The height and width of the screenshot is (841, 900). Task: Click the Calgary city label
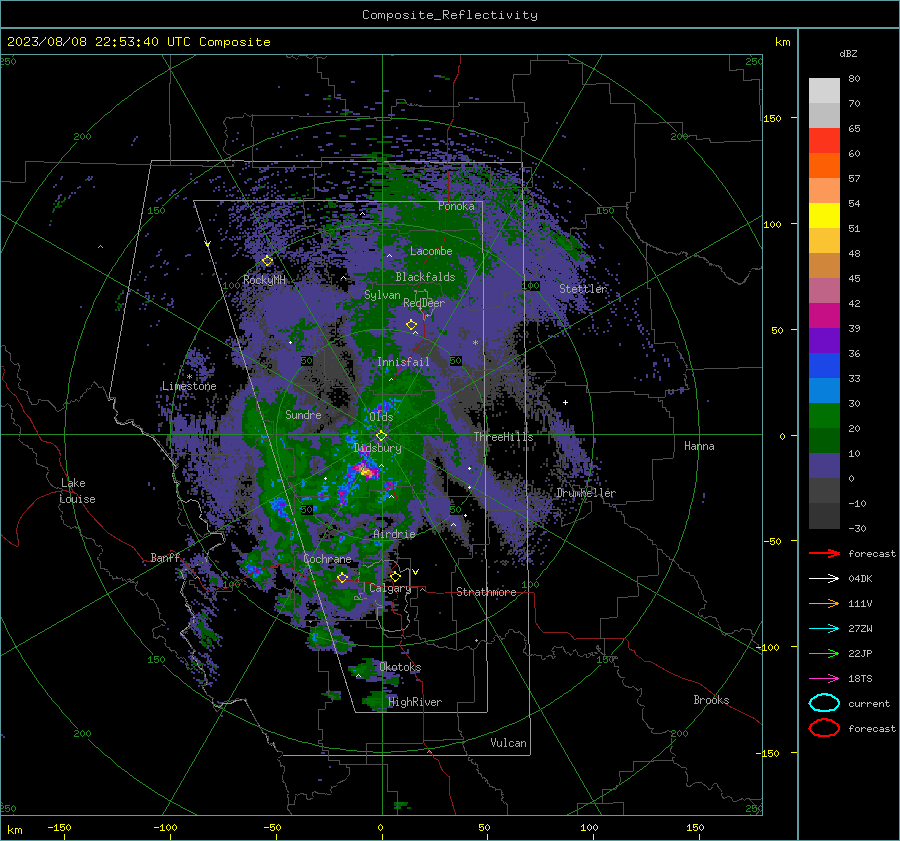(x=390, y=588)
